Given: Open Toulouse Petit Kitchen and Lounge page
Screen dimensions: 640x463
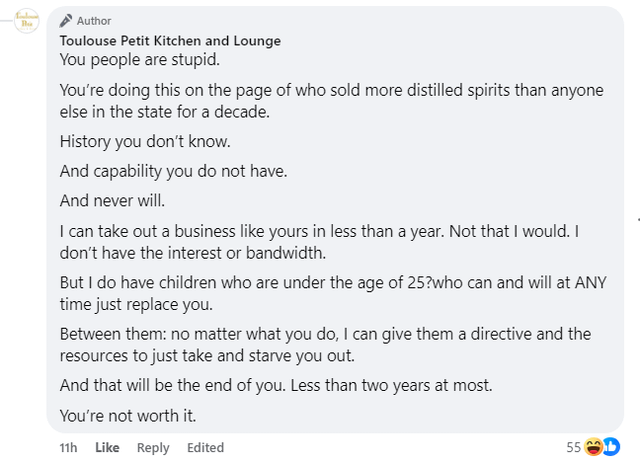Looking at the screenshot, I should 170,41.
